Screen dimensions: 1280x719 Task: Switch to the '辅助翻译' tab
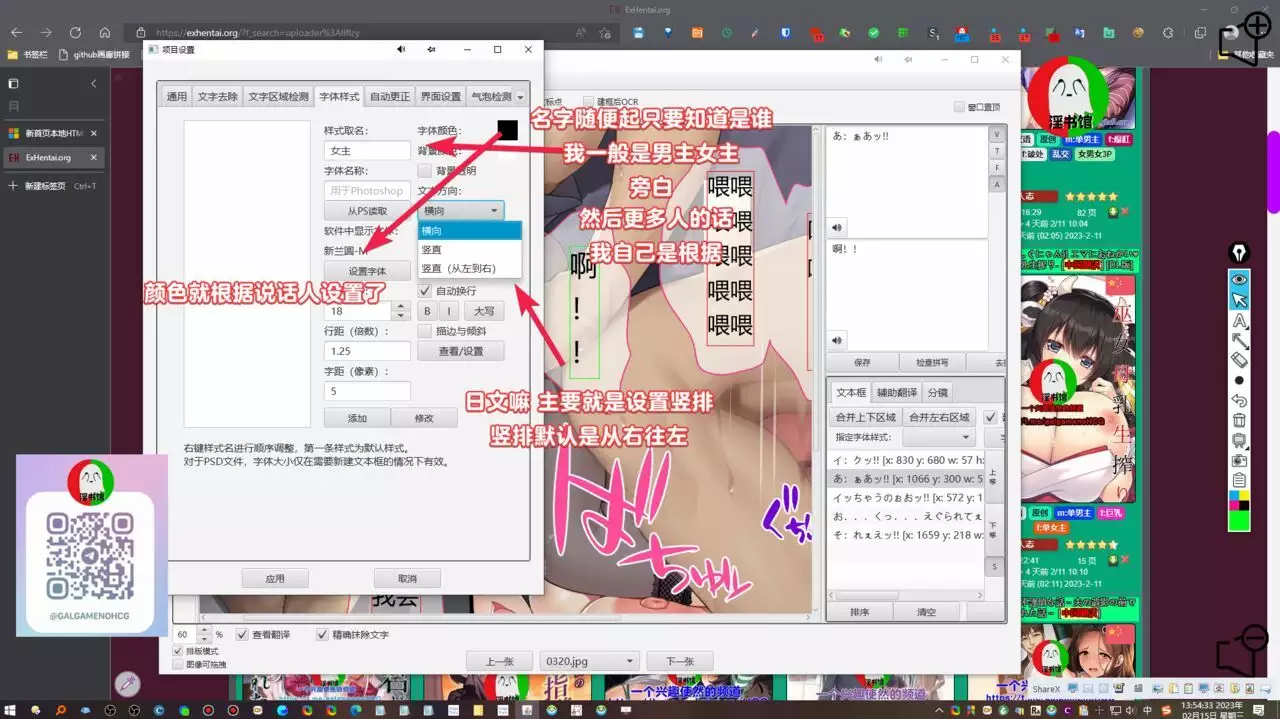tap(897, 393)
